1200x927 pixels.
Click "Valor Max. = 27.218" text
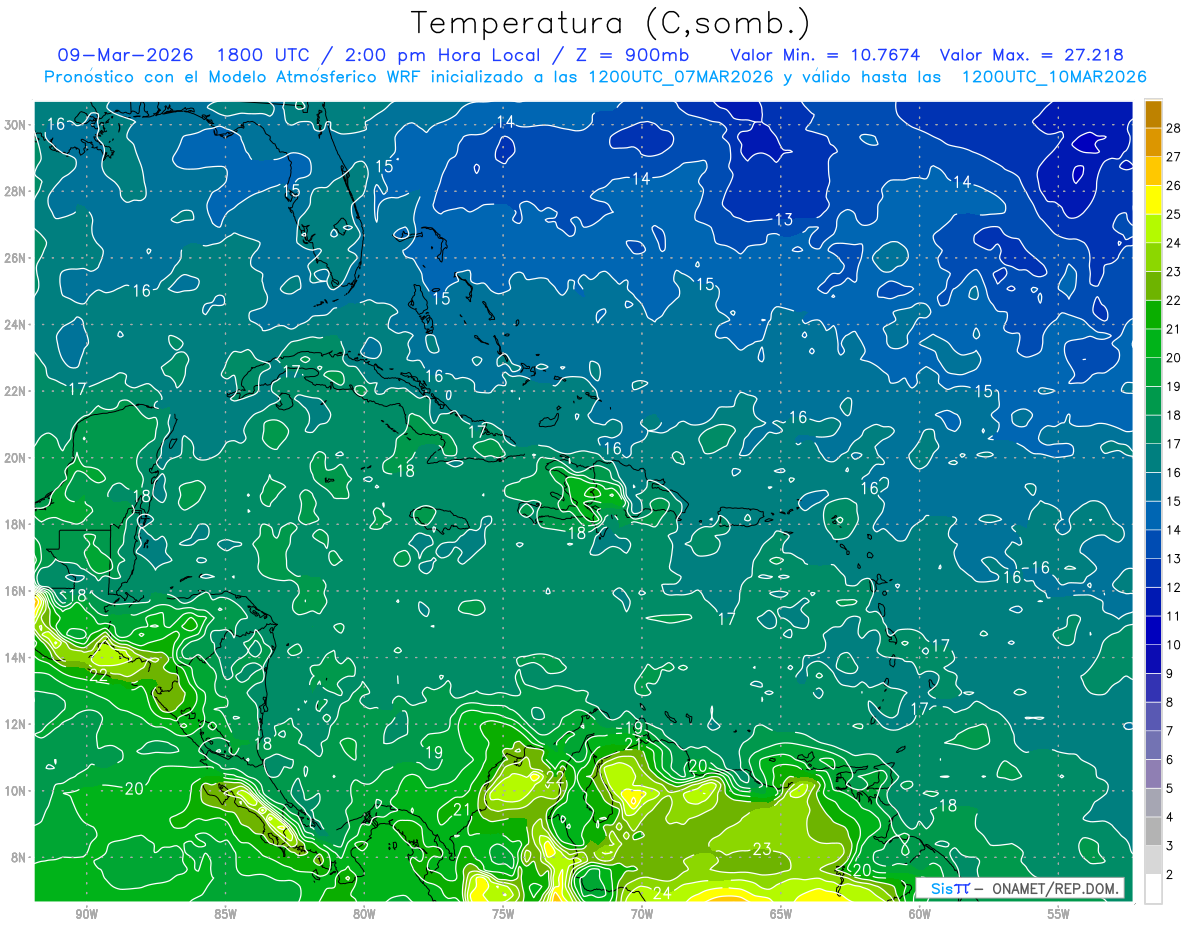coord(1032,55)
